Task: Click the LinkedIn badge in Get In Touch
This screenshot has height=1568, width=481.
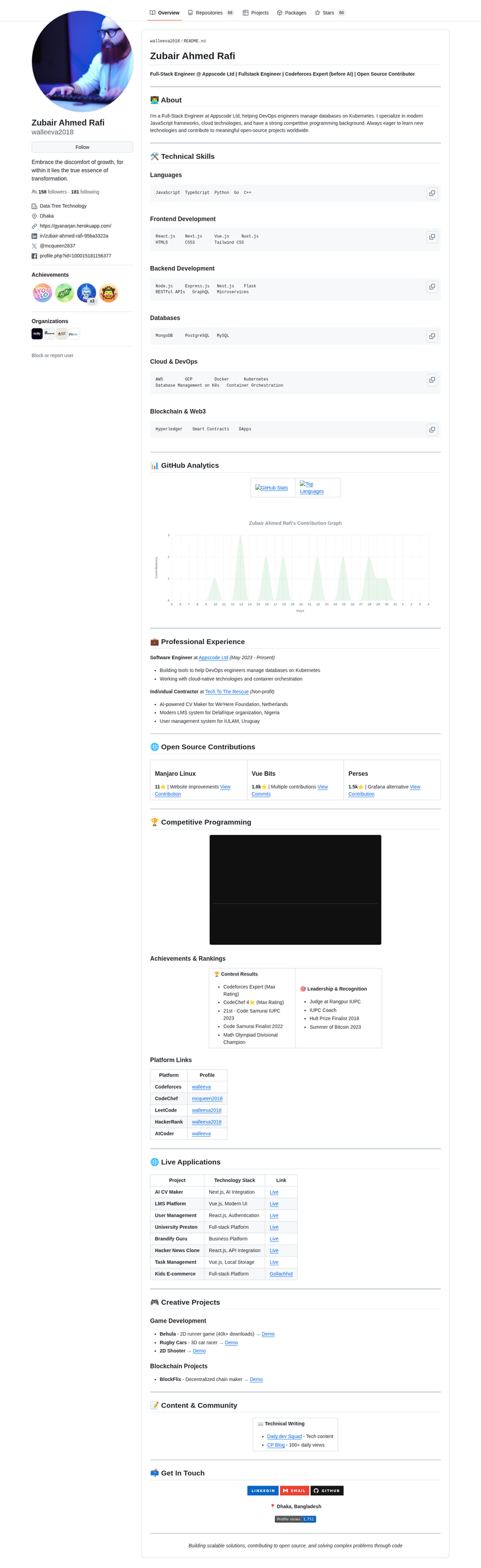Action: click(x=263, y=1490)
